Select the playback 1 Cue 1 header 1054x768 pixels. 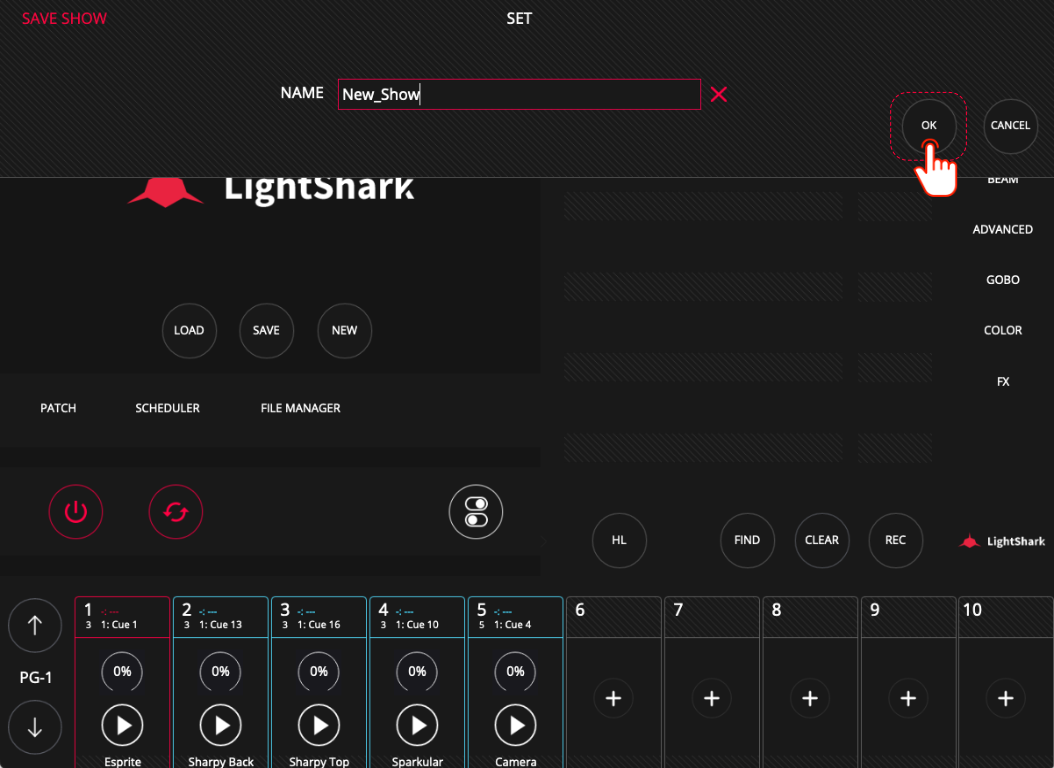122,617
